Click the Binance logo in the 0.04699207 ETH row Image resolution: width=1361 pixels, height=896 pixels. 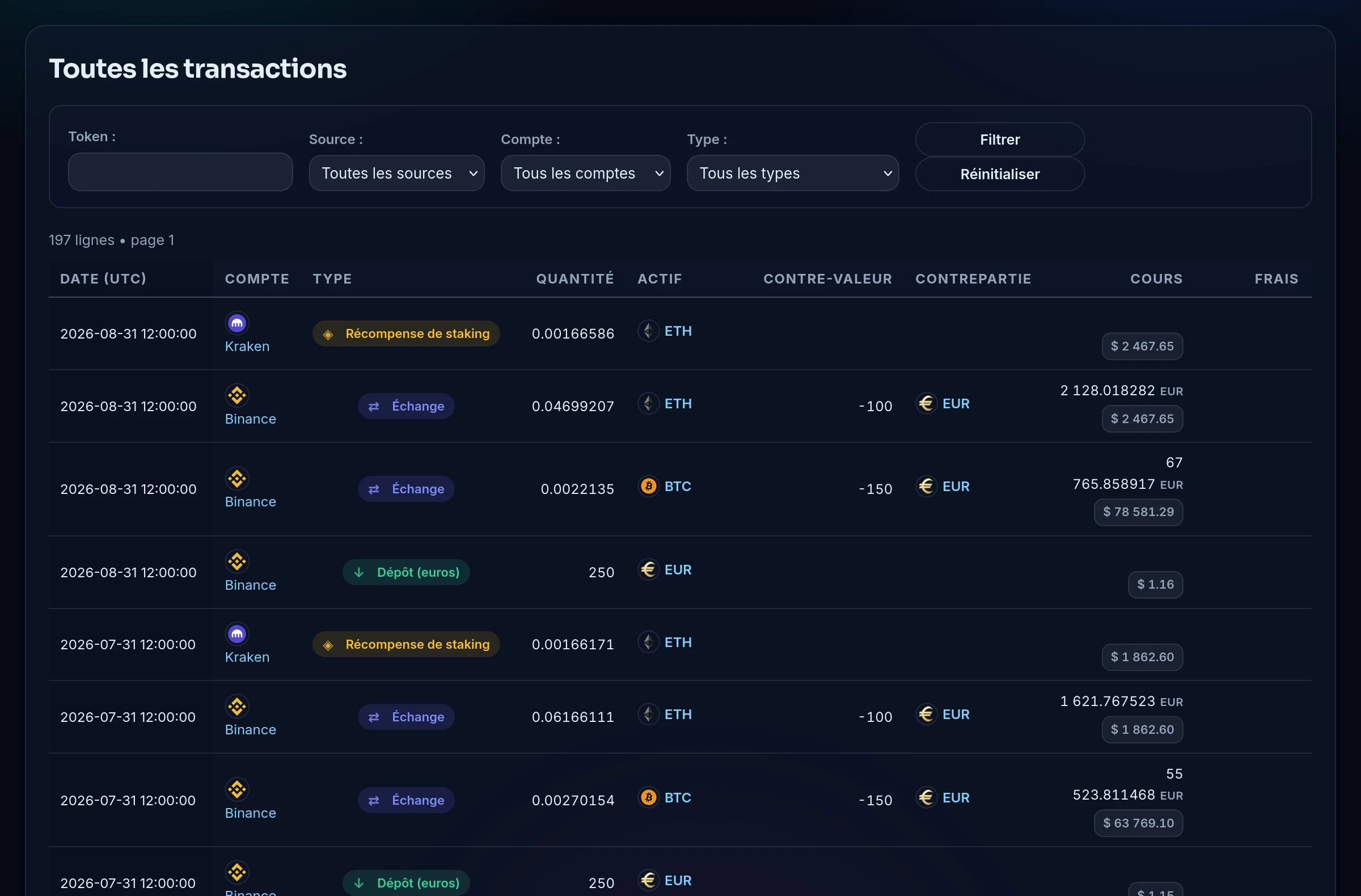pyautogui.click(x=236, y=395)
